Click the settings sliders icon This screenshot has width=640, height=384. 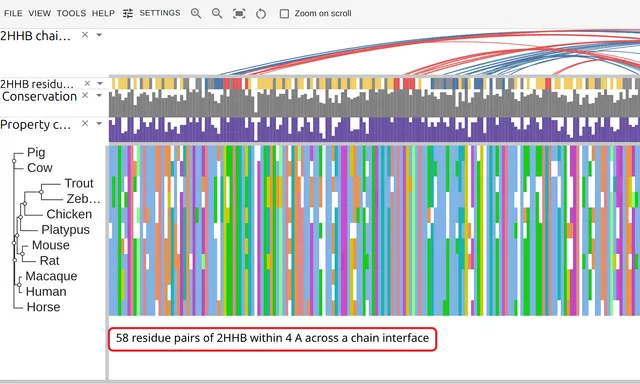128,13
